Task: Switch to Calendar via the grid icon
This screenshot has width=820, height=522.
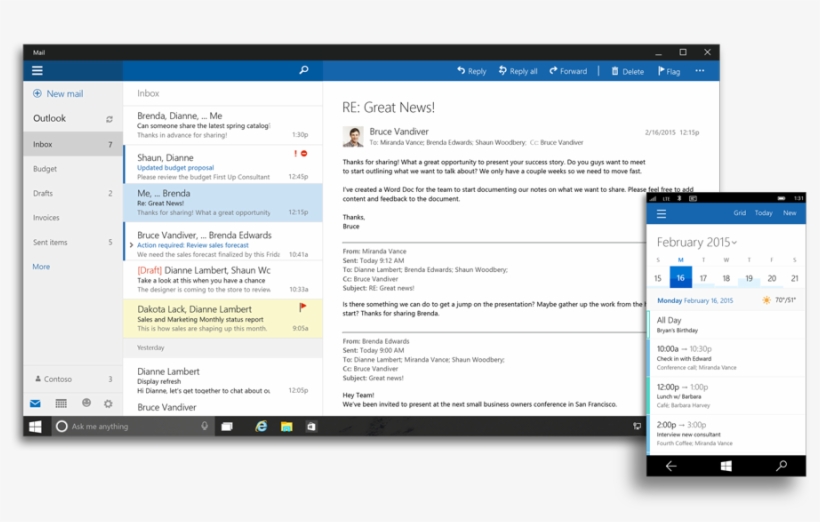Action: [x=61, y=403]
